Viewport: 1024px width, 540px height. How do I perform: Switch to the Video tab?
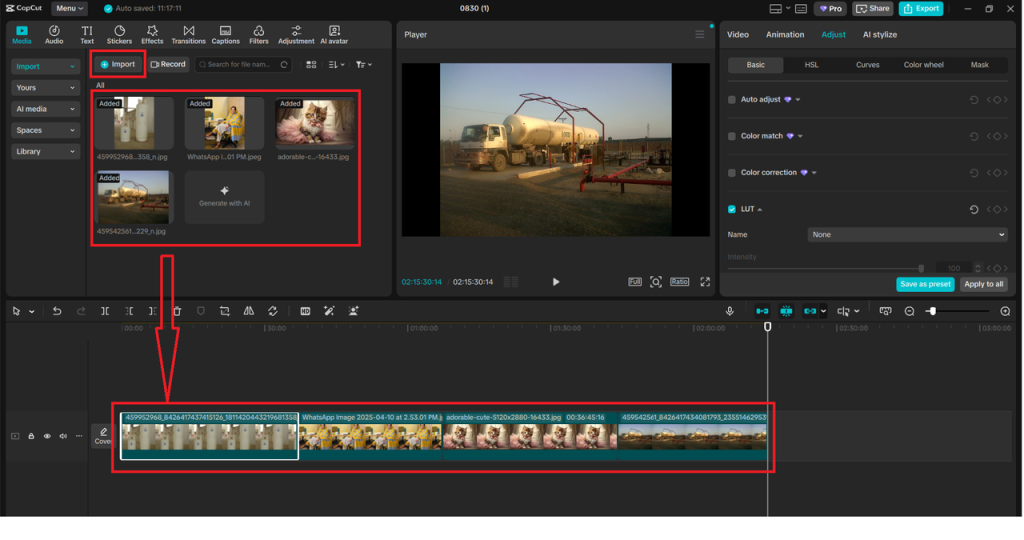pyautogui.click(x=738, y=35)
